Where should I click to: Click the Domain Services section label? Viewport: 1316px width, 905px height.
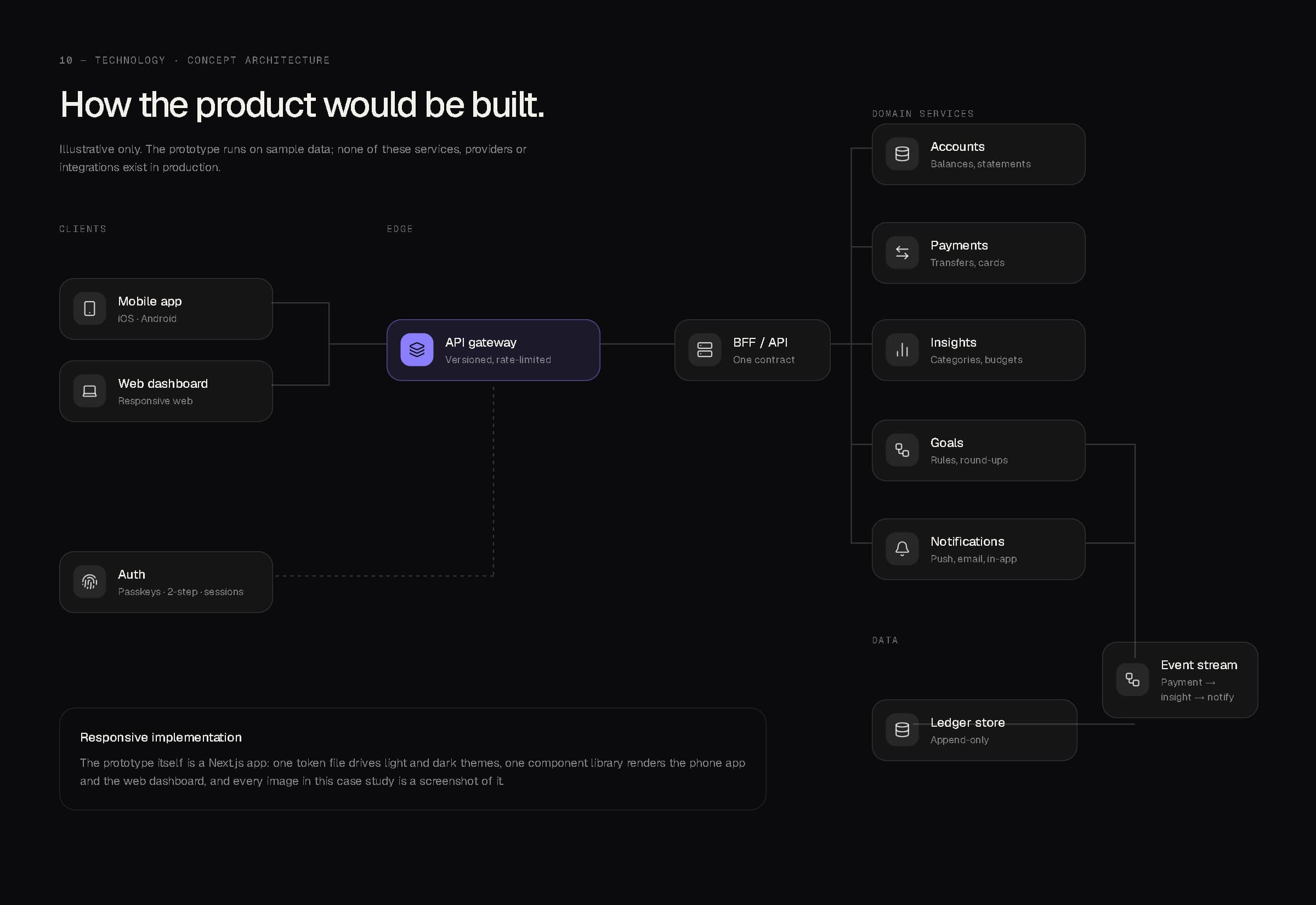coord(923,114)
